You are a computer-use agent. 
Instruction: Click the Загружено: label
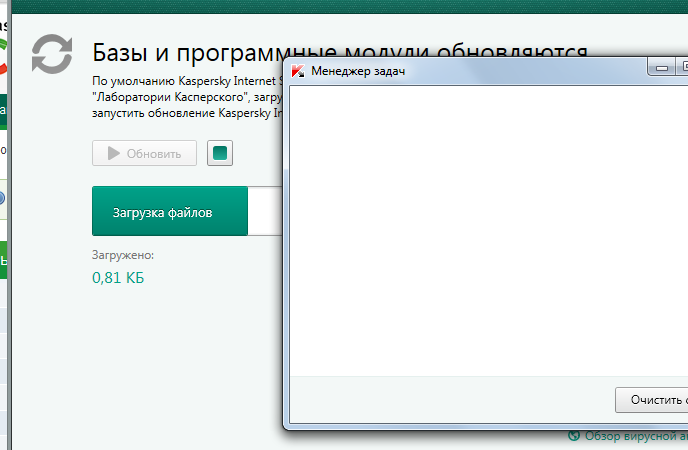(123, 255)
